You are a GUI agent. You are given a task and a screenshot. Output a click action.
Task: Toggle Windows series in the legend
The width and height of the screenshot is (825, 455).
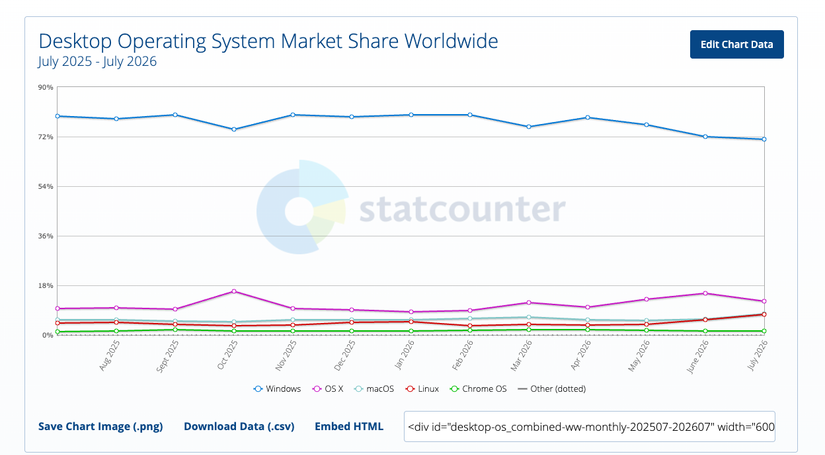tap(277, 389)
